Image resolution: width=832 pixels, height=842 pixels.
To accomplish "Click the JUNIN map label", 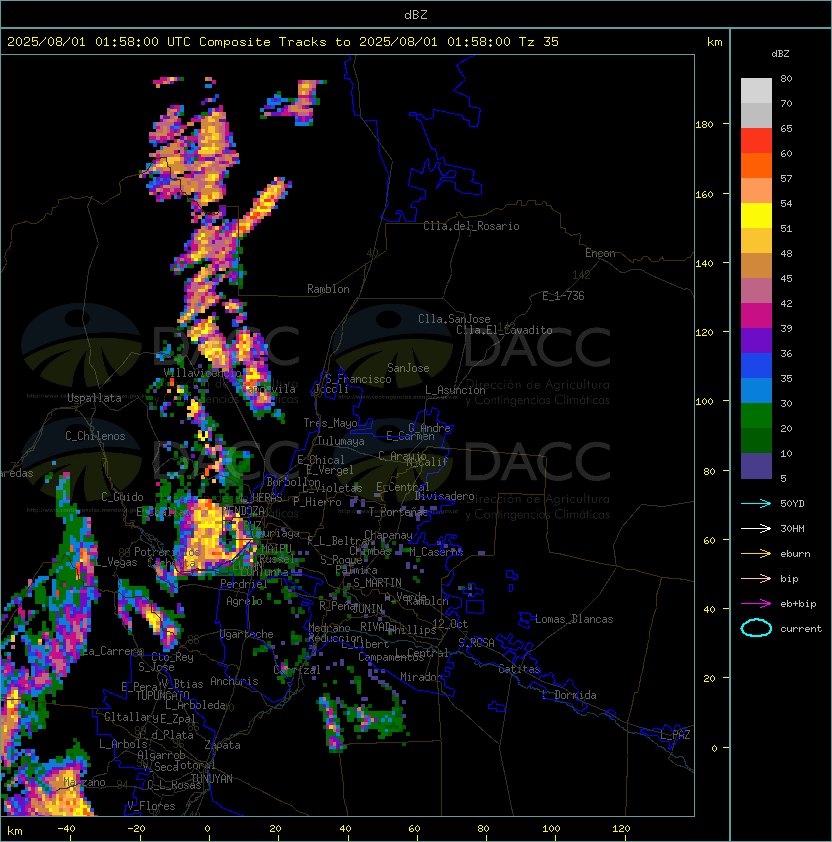I will click(x=367, y=608).
